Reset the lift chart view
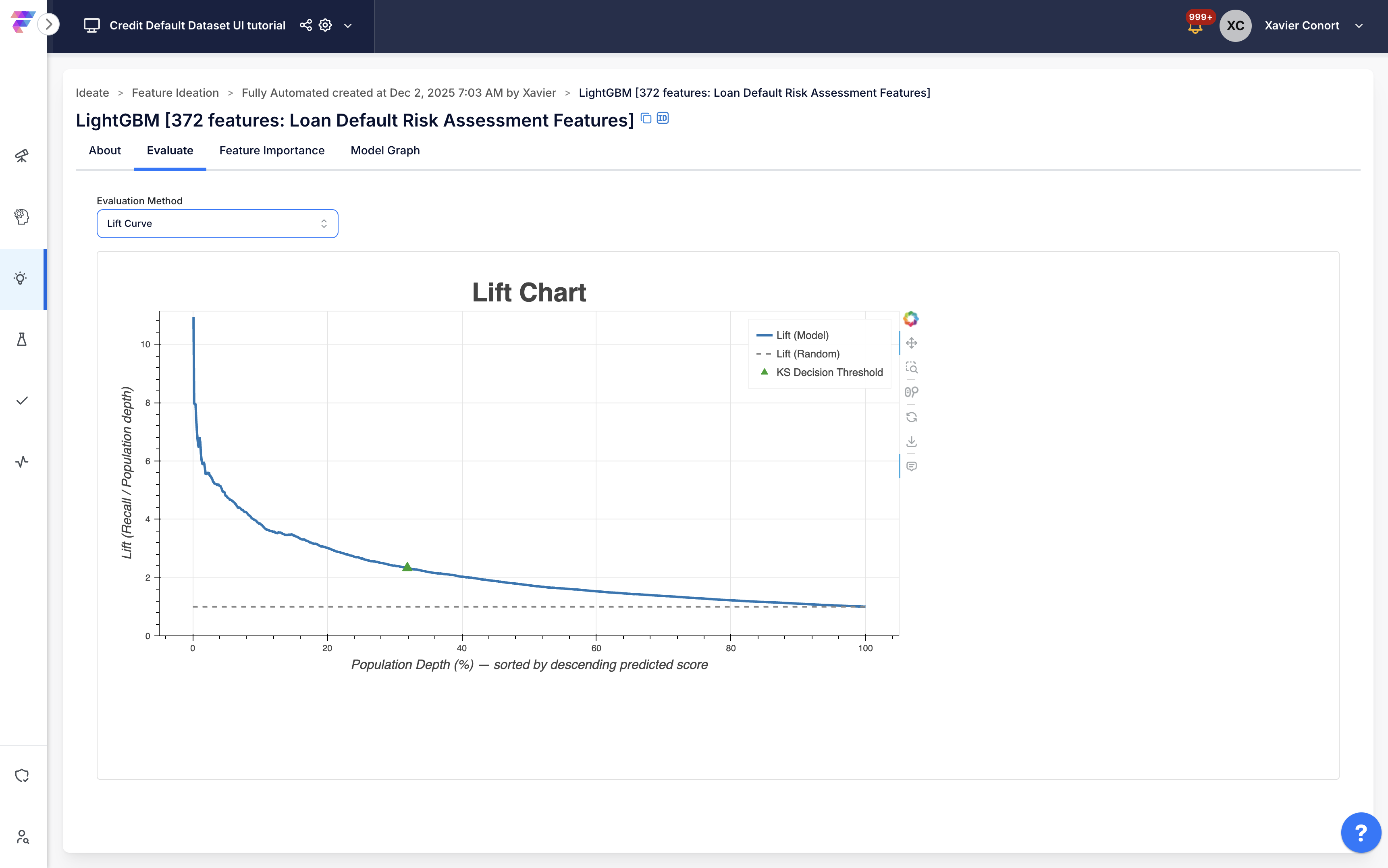 pyautogui.click(x=911, y=417)
